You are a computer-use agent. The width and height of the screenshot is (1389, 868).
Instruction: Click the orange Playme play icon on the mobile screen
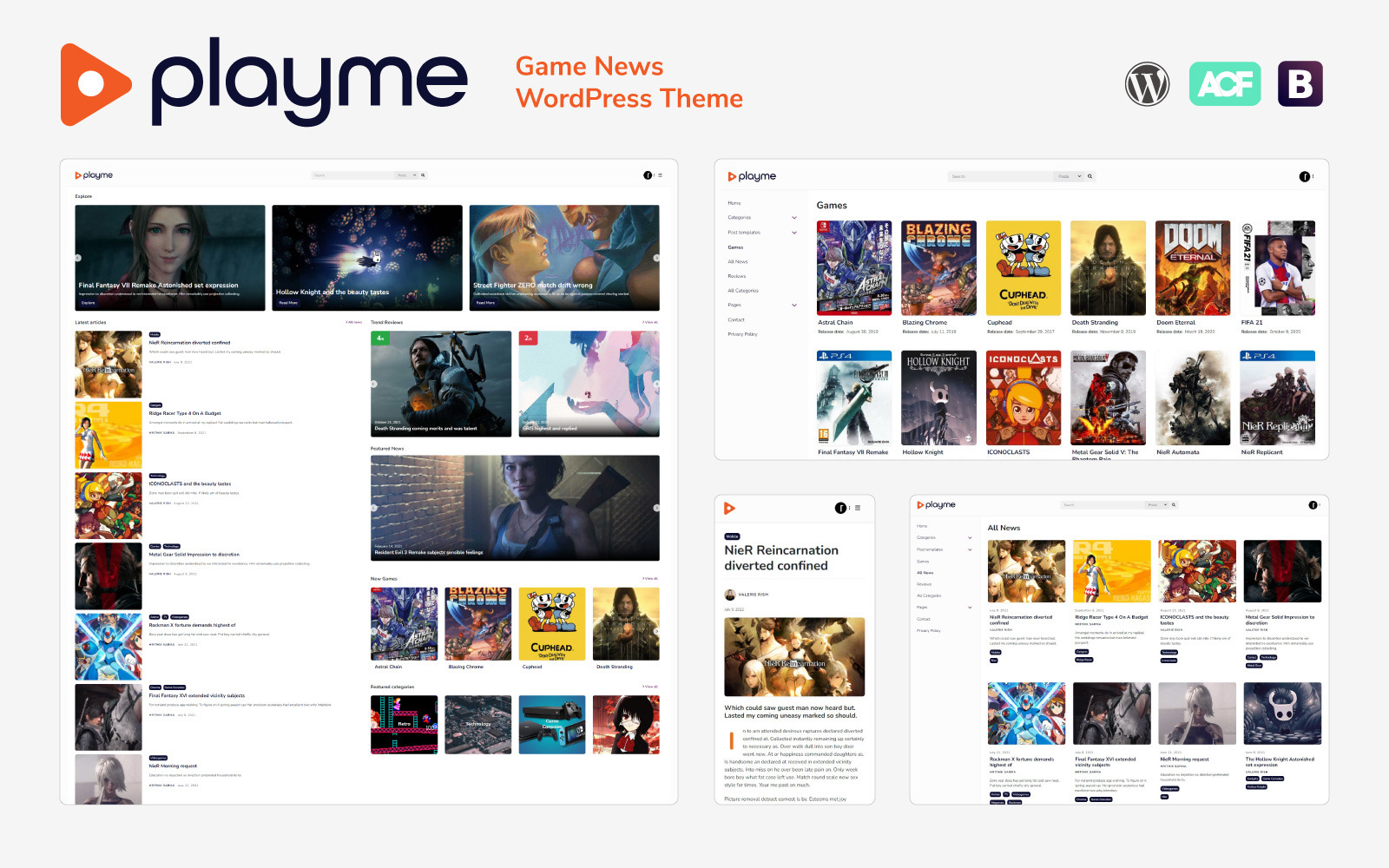(728, 508)
